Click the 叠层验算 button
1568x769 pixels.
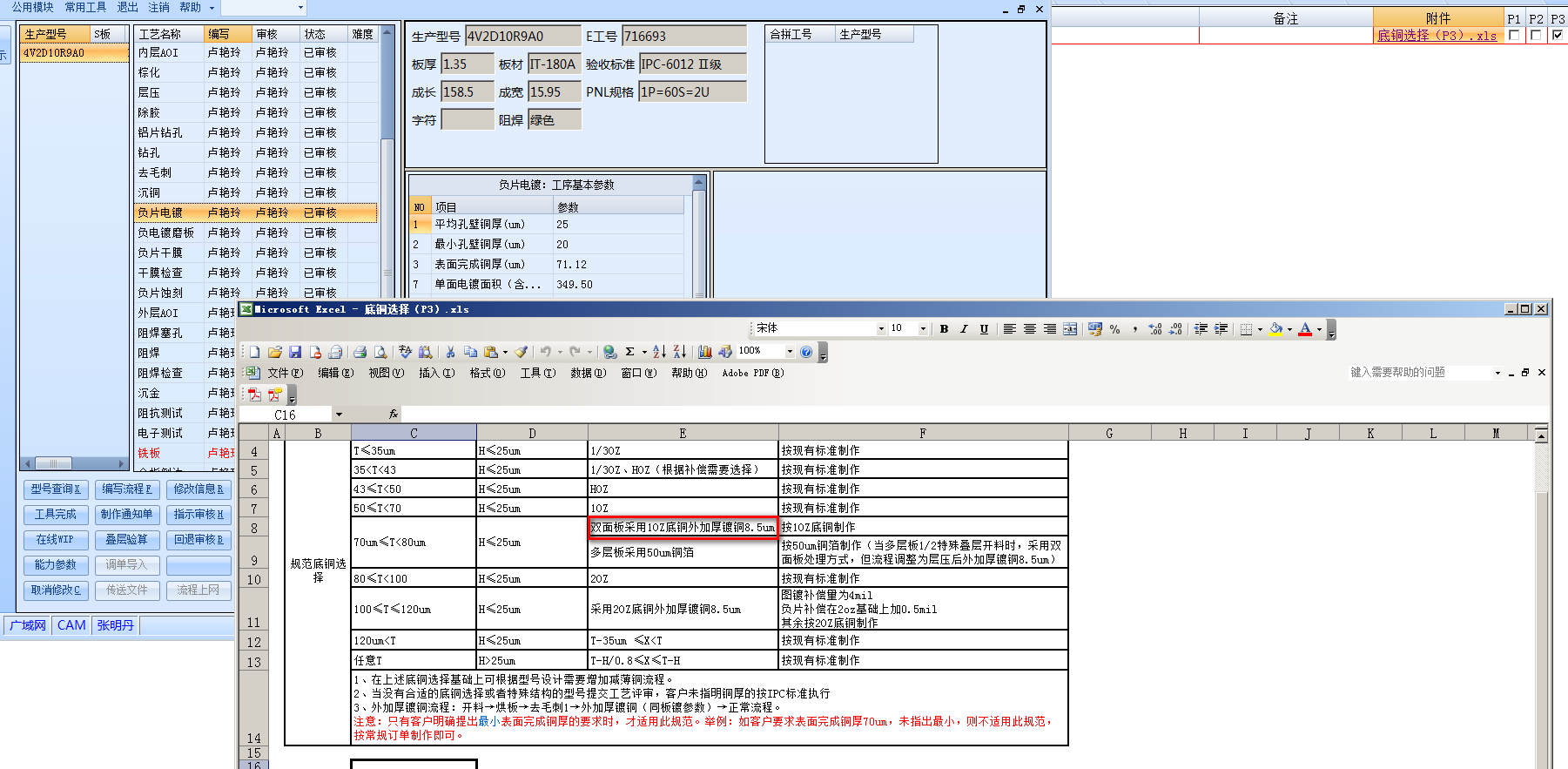(x=127, y=540)
